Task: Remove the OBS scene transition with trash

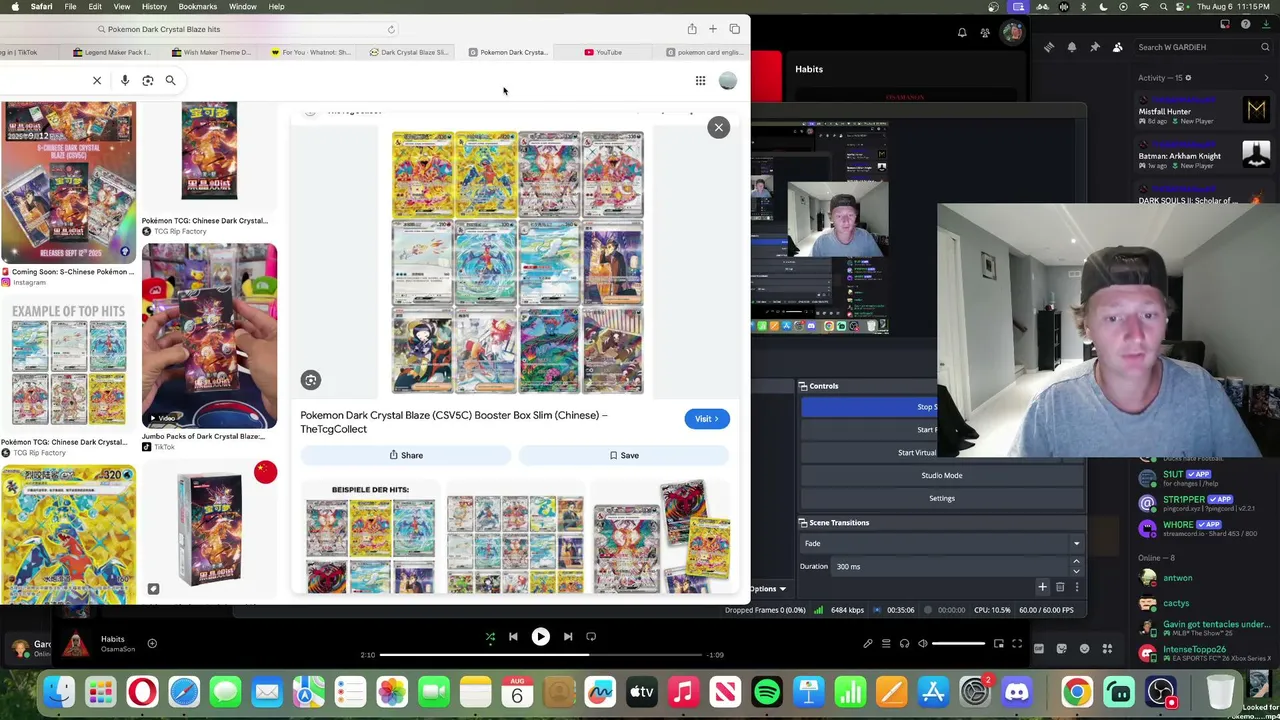Action: [1060, 587]
